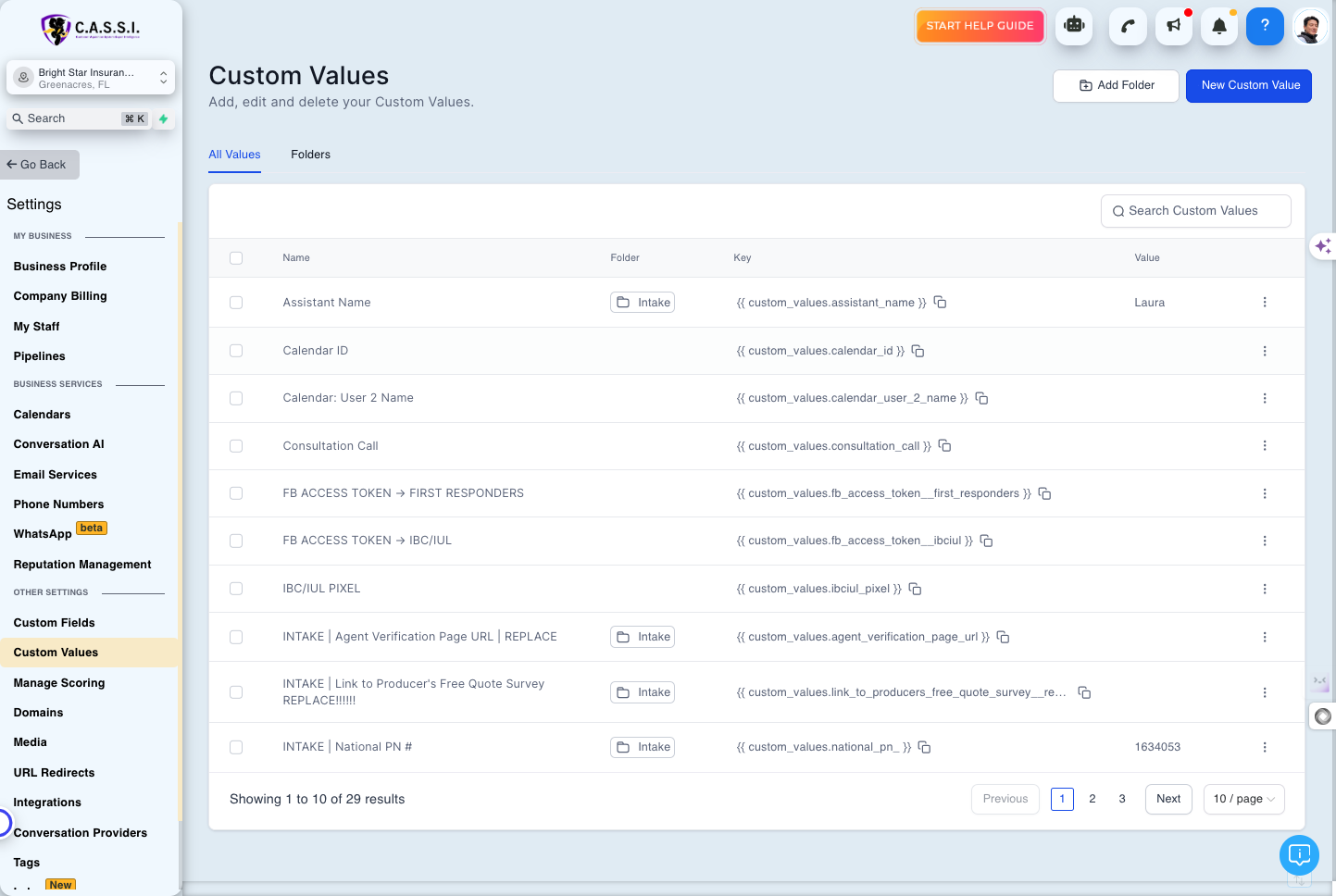
Task: Copy the consultation_call key
Action: pyautogui.click(x=945, y=446)
